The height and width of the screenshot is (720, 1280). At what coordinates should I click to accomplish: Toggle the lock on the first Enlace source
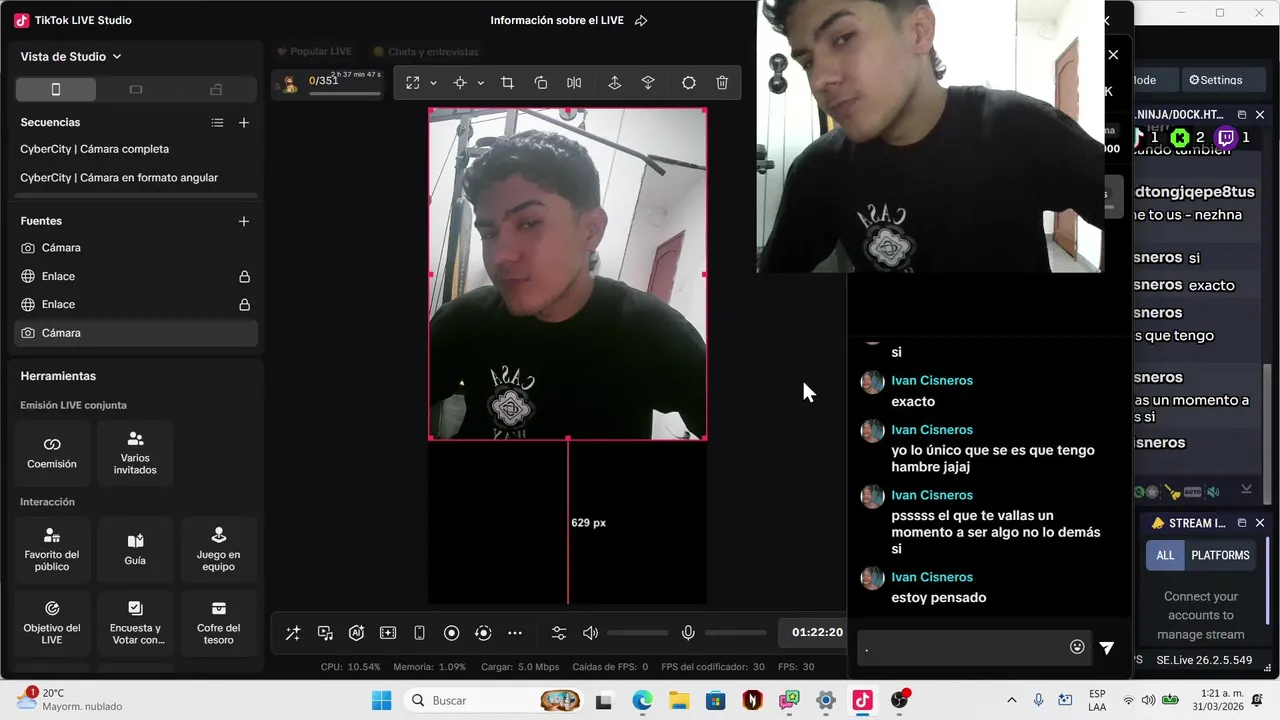click(244, 276)
